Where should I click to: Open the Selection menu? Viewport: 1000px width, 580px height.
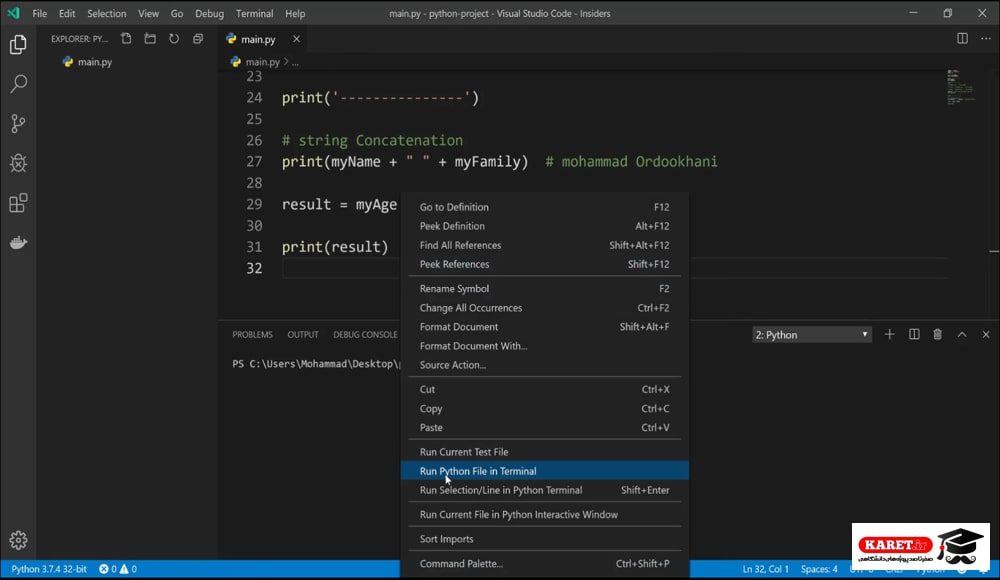(x=107, y=13)
